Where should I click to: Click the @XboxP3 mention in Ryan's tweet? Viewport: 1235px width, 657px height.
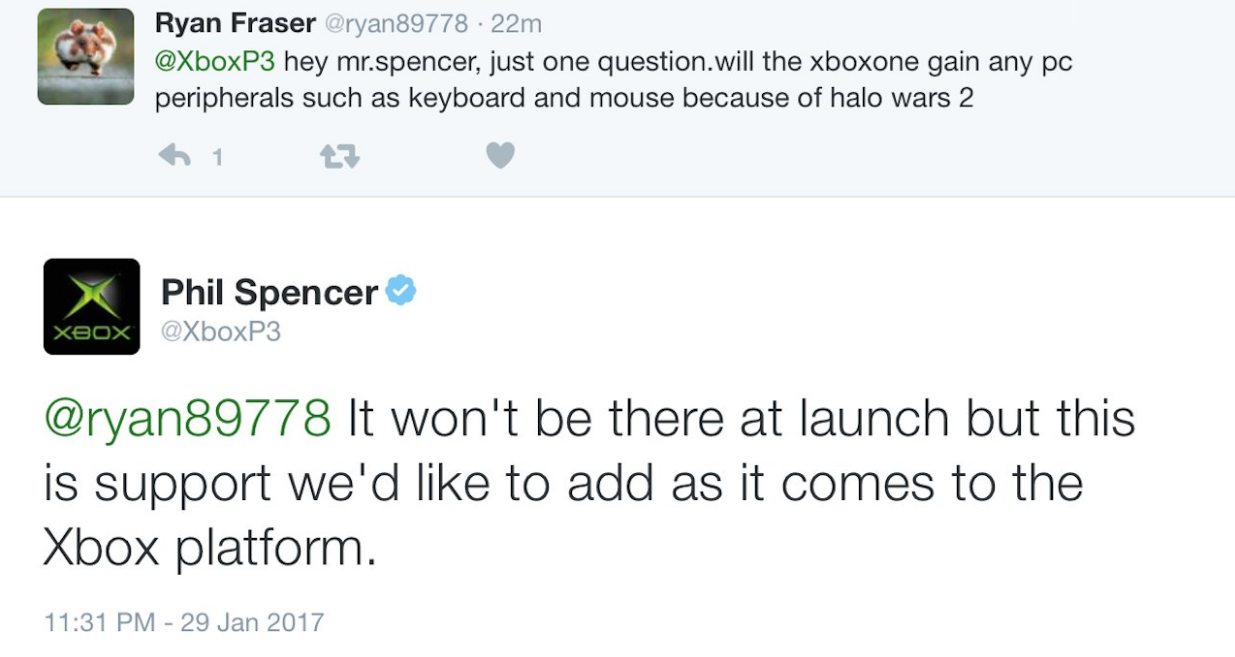pyautogui.click(x=215, y=62)
